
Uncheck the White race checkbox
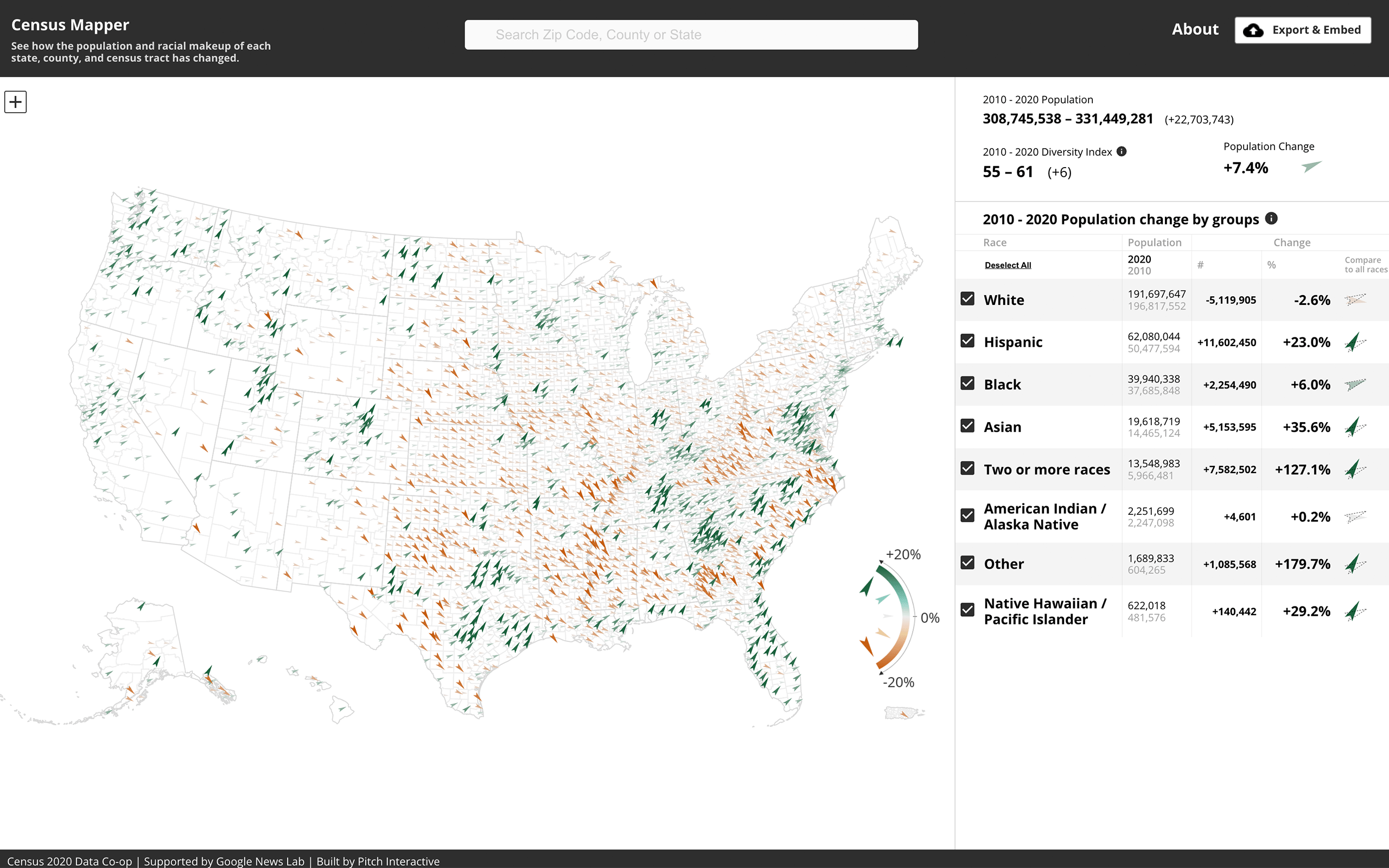click(968, 298)
